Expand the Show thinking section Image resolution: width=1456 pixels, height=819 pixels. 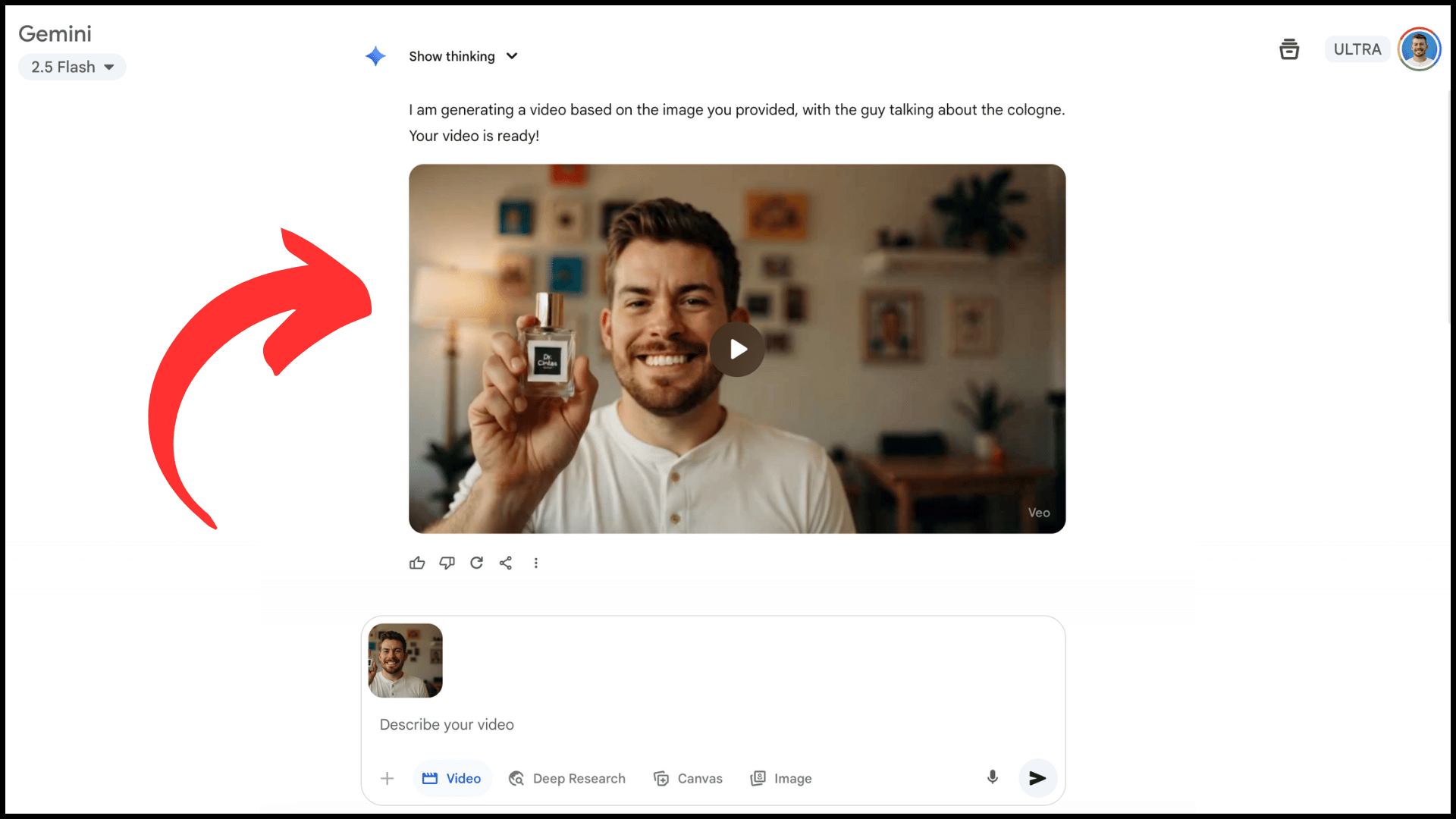[463, 56]
